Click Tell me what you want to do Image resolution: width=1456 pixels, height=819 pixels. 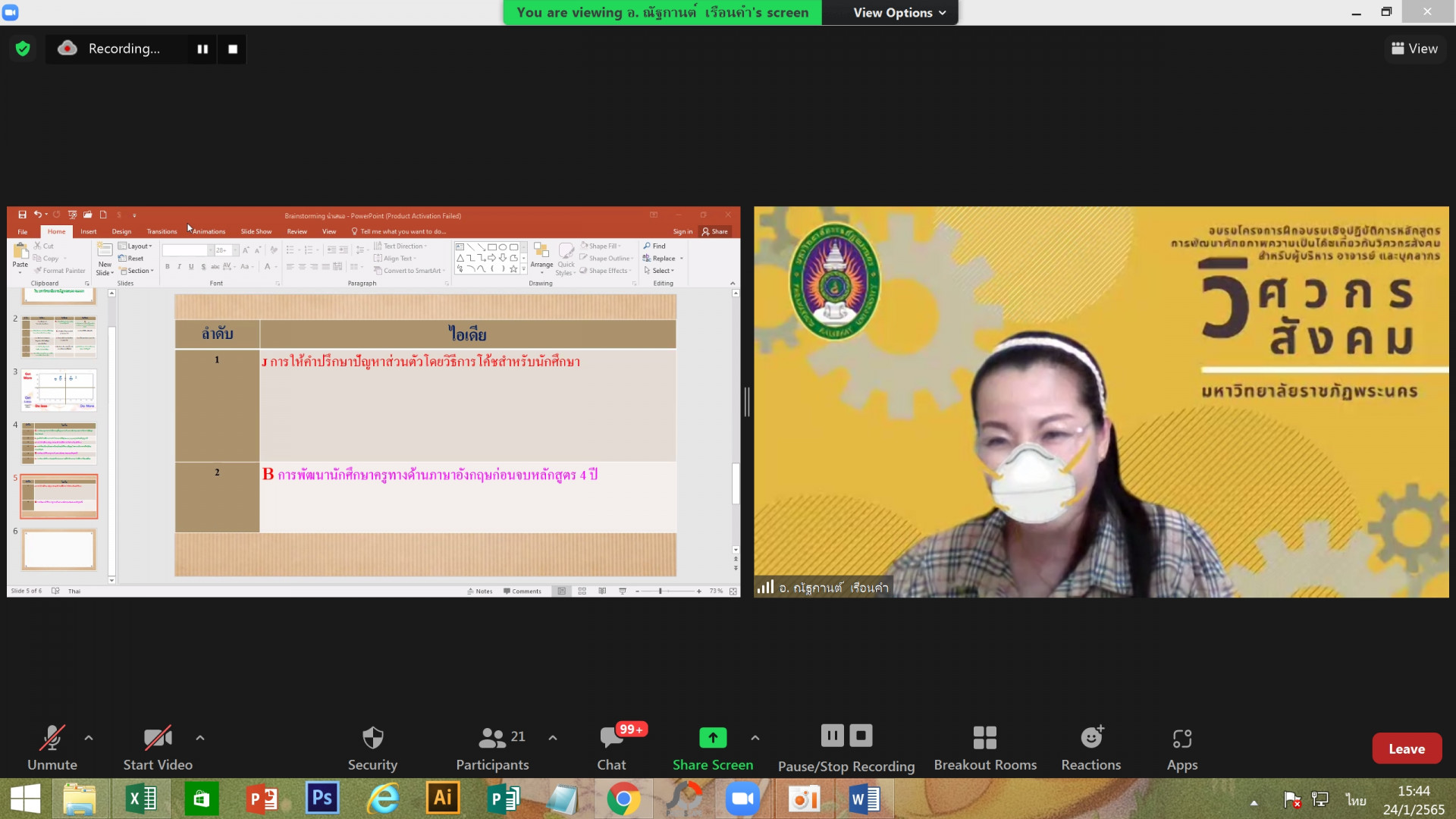[x=399, y=232]
